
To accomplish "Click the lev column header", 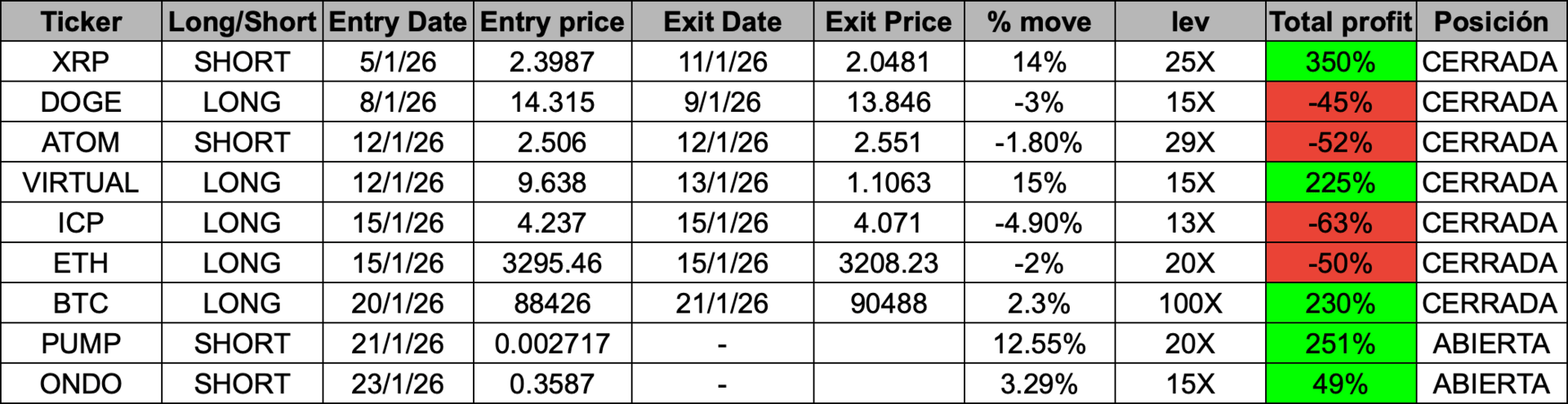I will [x=1190, y=21].
